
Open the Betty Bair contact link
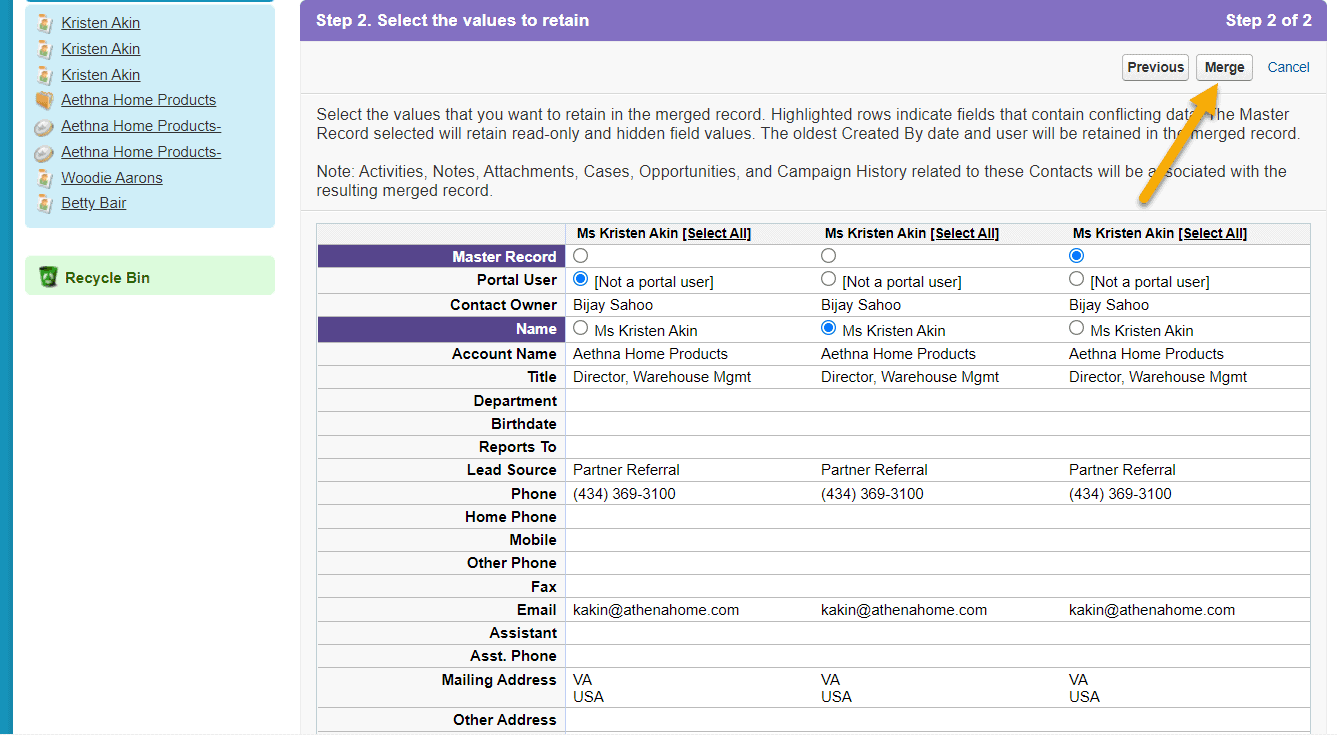94,202
